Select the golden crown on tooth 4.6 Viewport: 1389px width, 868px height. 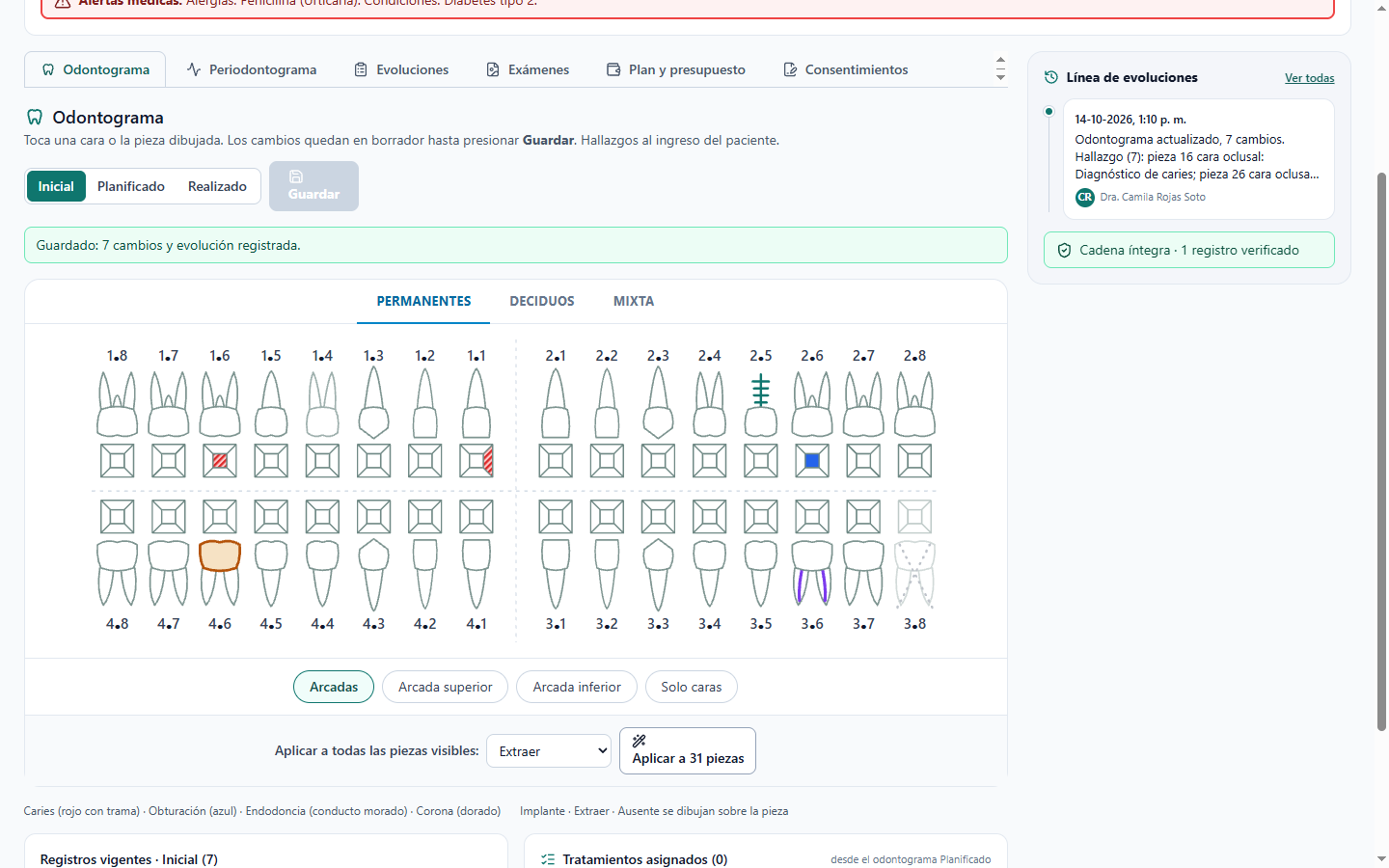220,556
